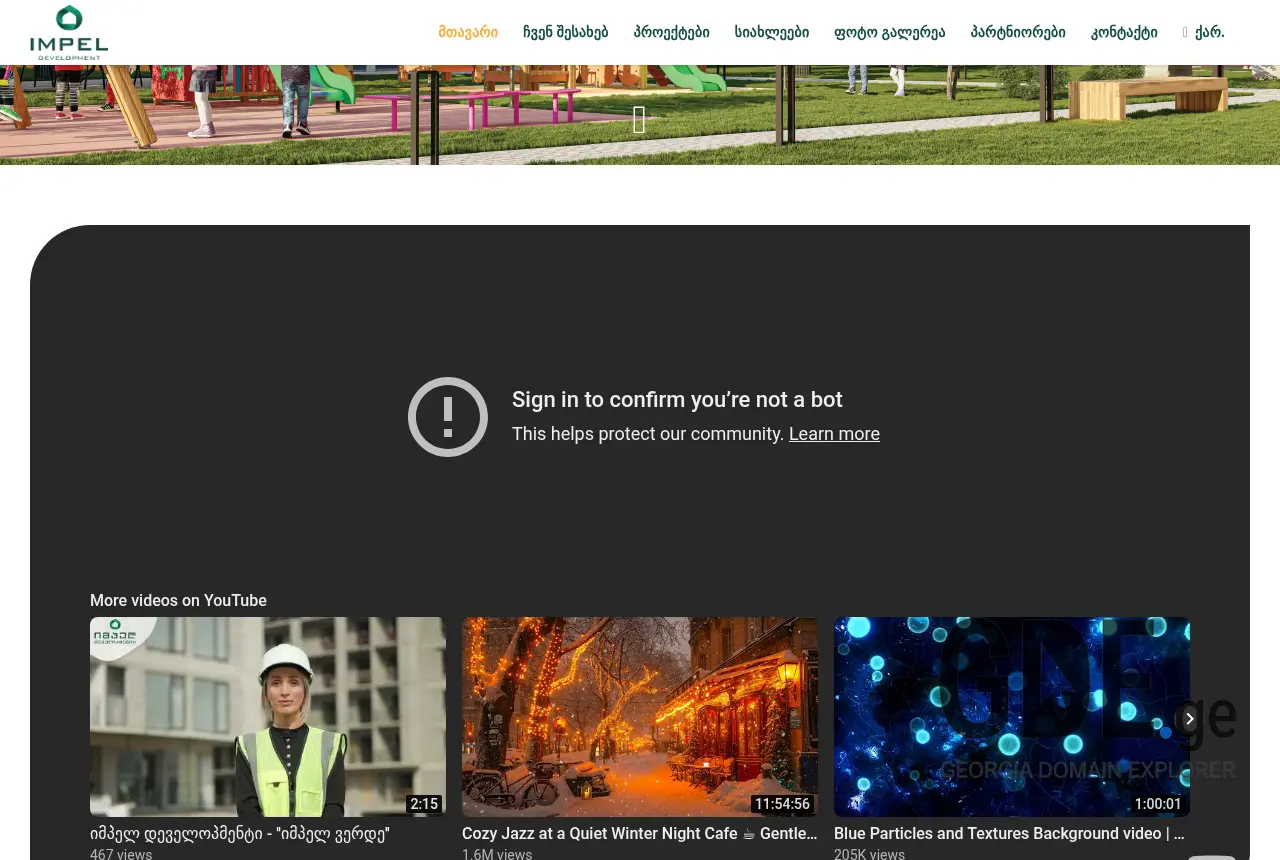Click the snowy cafe video thumbnail
The image size is (1280, 860).
tap(639, 717)
